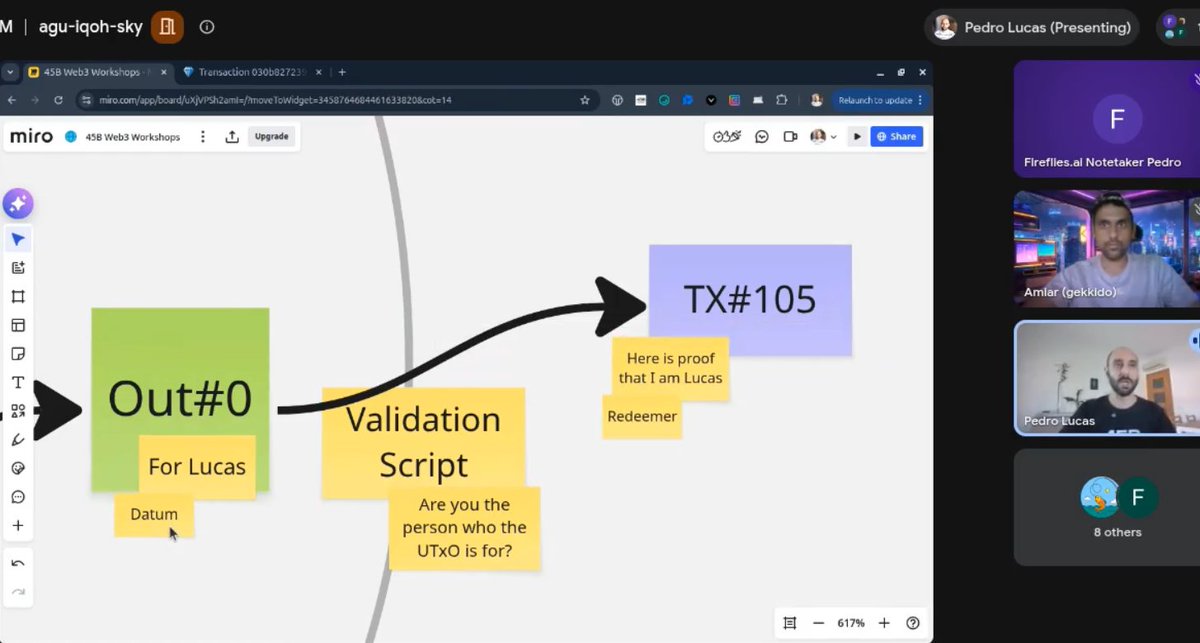Select the Sticky note tool
The height and width of the screenshot is (643, 1200).
click(18, 354)
